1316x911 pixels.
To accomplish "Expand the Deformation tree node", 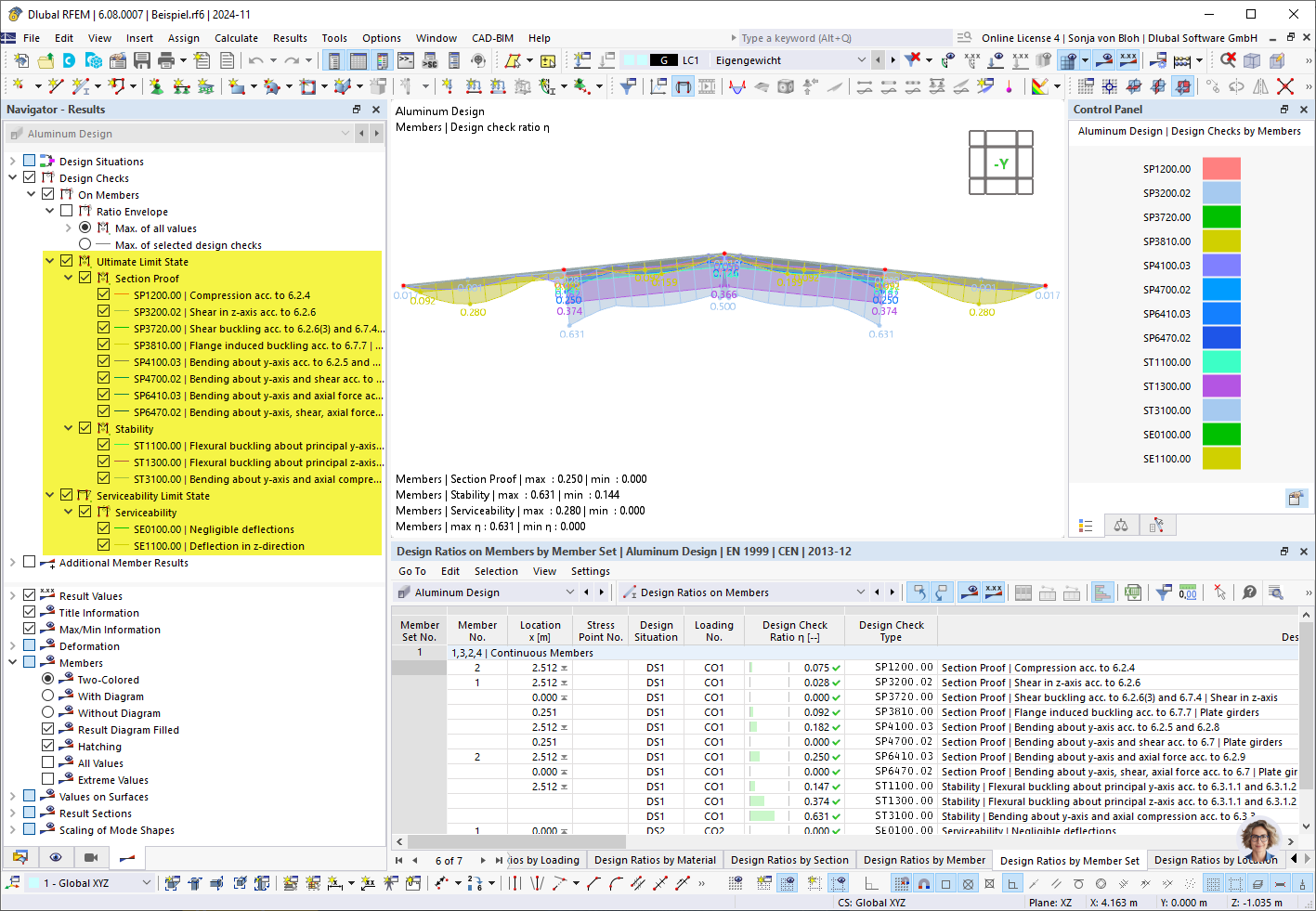I will coord(12,645).
